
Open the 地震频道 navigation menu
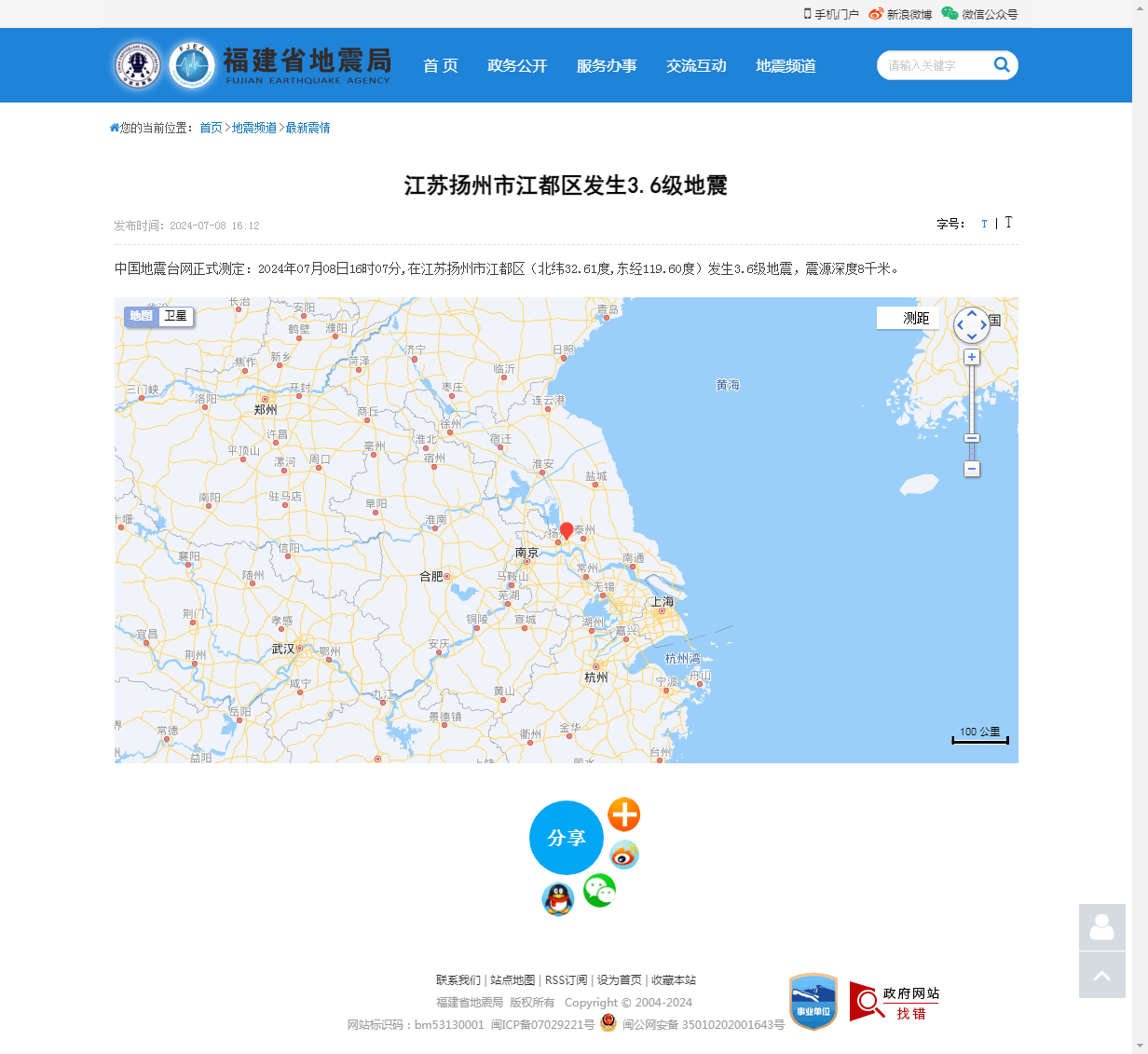tap(786, 65)
